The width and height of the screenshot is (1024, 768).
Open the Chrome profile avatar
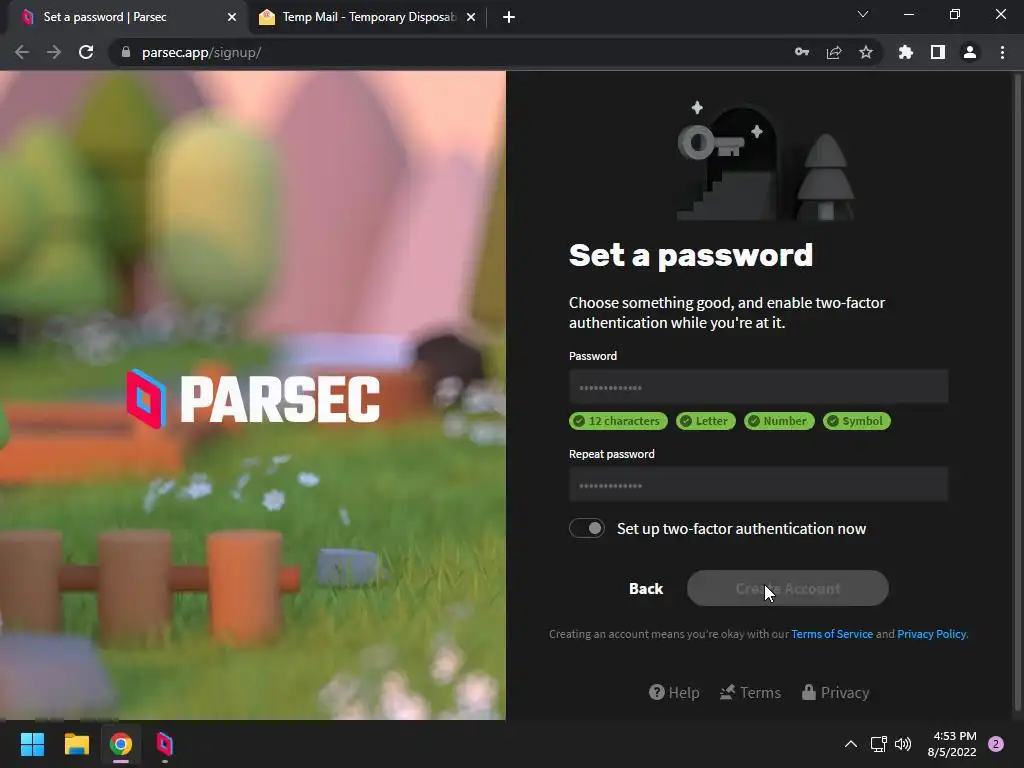click(970, 52)
